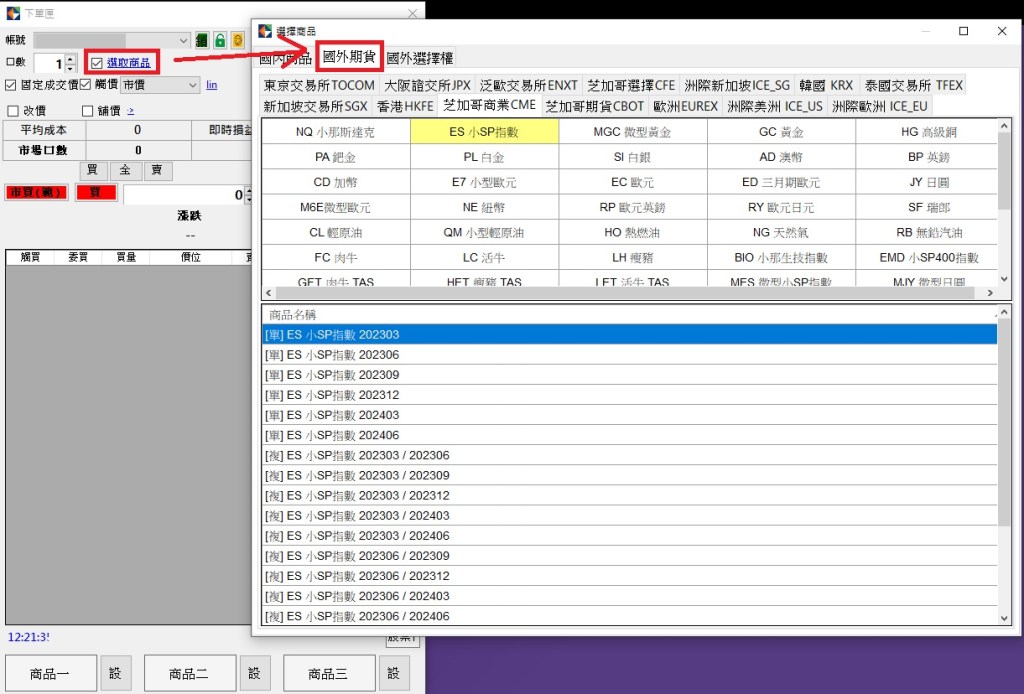Screen dimensions: 1024x694
Task: Open the 帳號 account dropdown
Action: (182, 41)
